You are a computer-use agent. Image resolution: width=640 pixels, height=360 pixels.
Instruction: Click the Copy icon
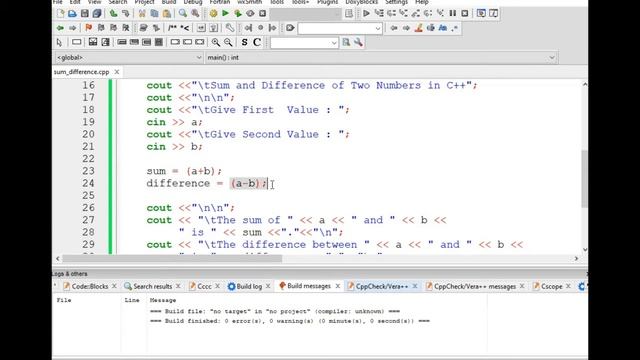click(154, 13)
